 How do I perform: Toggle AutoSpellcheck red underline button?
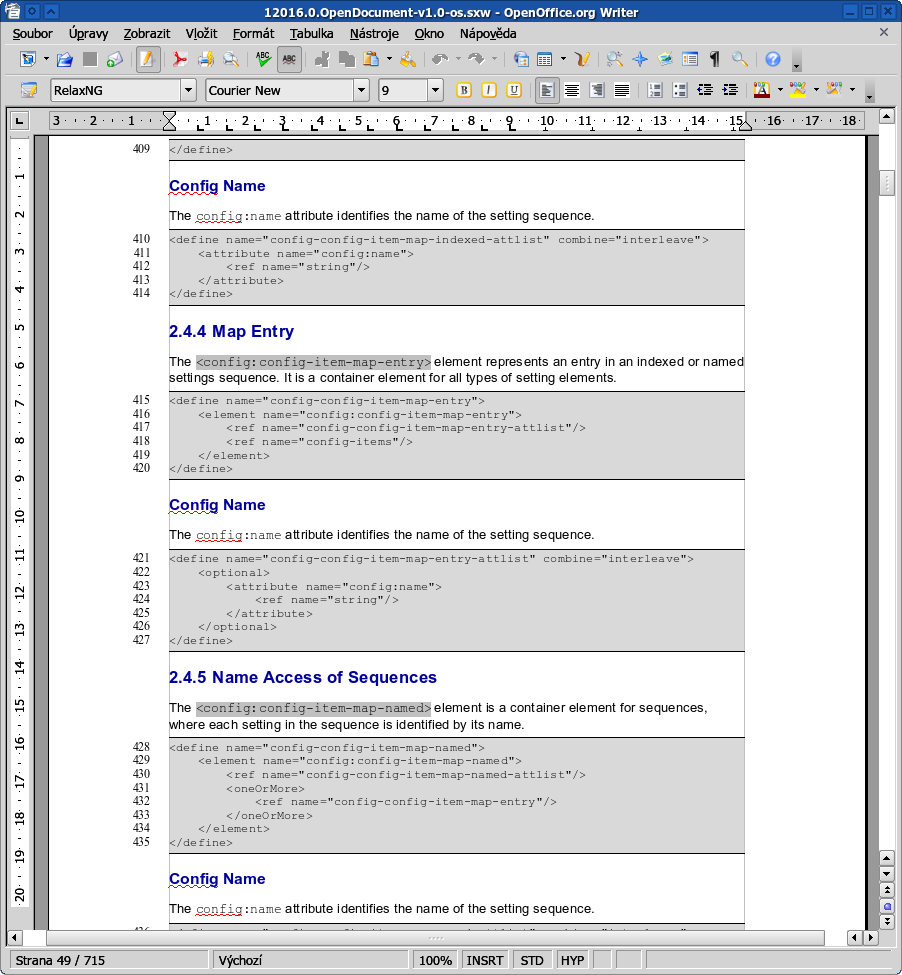[x=289, y=59]
